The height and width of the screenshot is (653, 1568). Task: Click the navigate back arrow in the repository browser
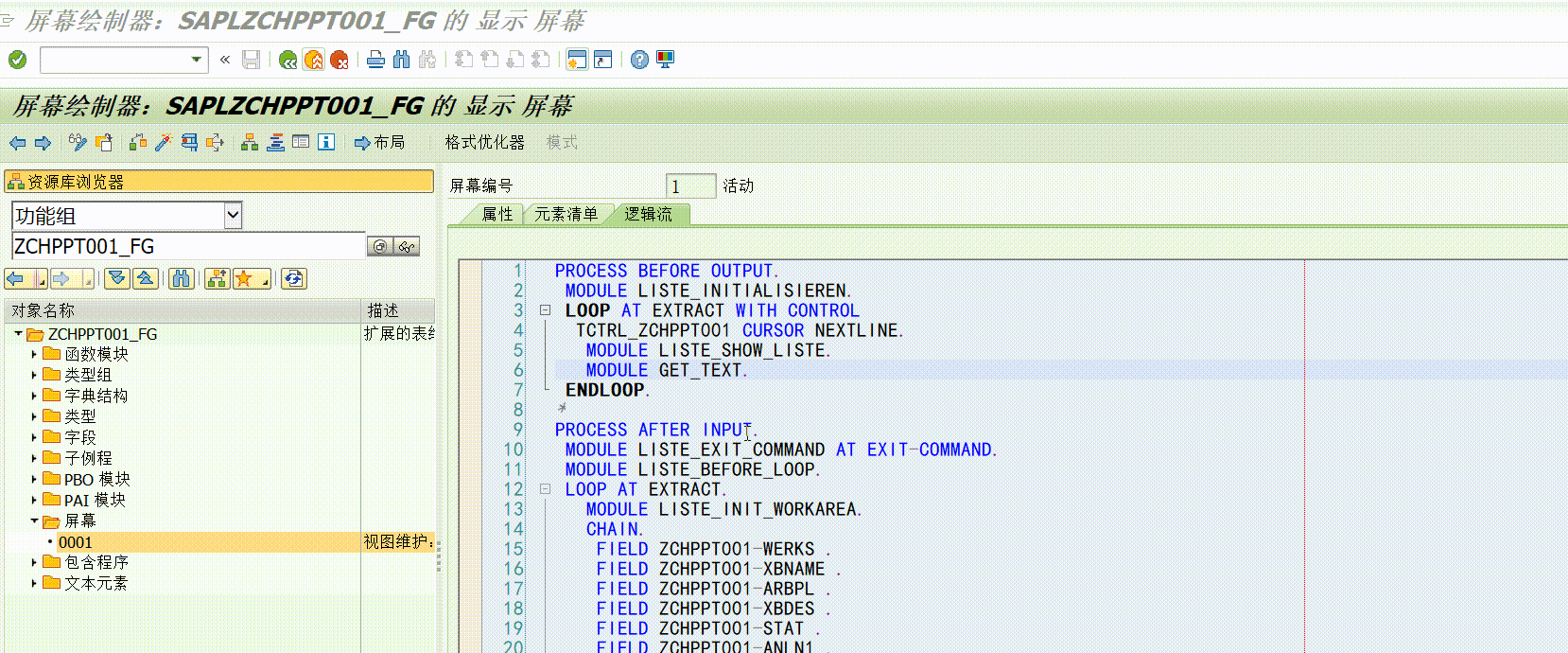point(15,279)
